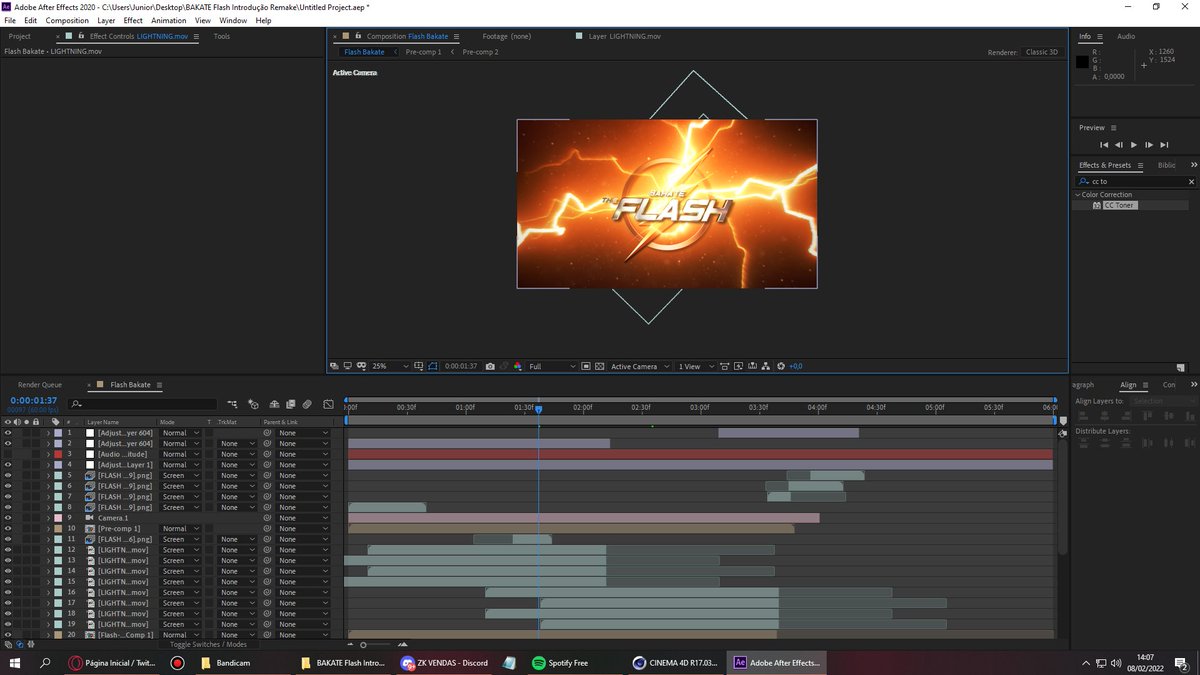The width and height of the screenshot is (1200, 675).
Task: Hide layer 16 LIGHTNING mov eye toggle
Action: pyautogui.click(x=8, y=592)
